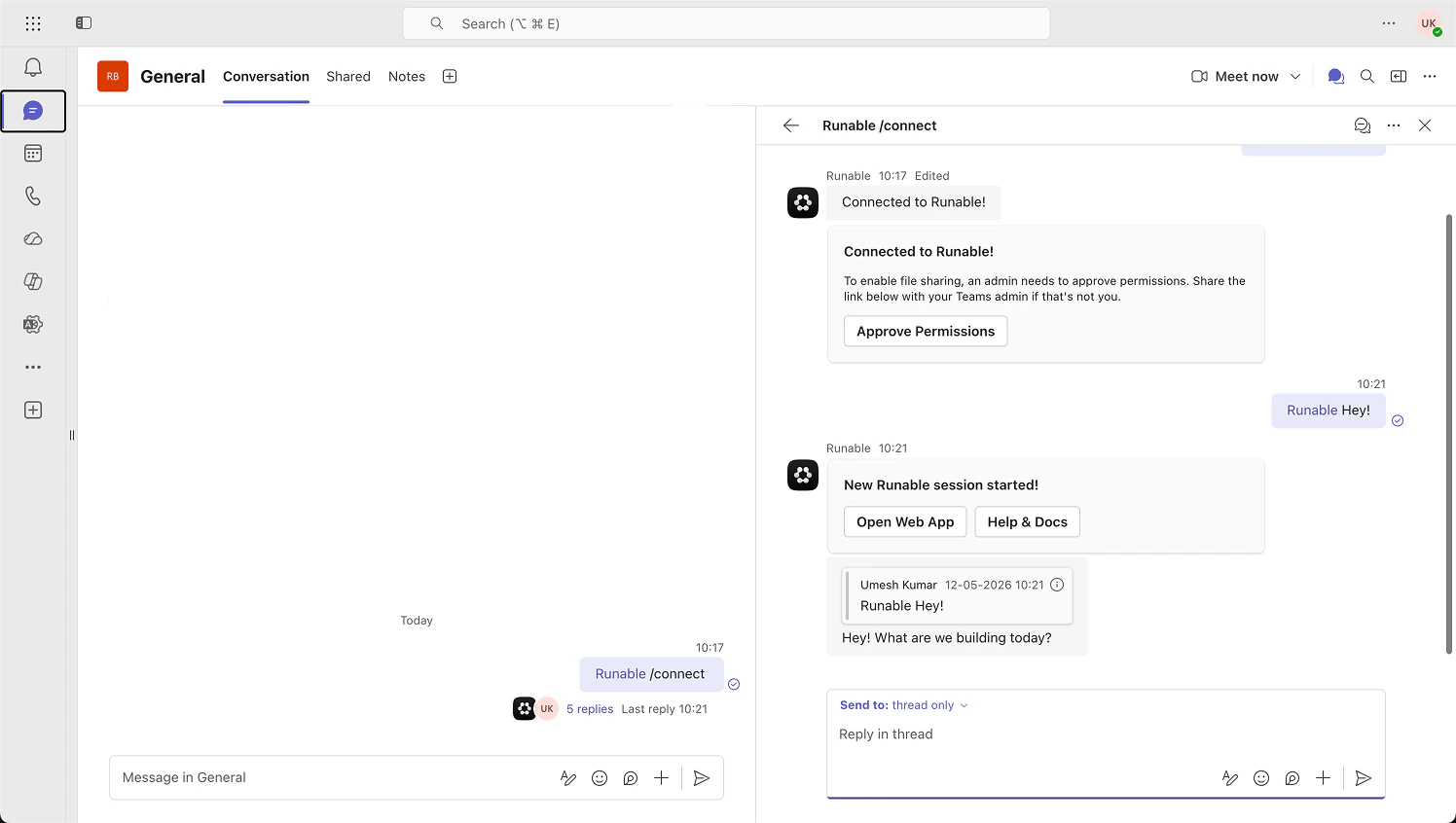Open thread in chat view icon

coord(1363,125)
